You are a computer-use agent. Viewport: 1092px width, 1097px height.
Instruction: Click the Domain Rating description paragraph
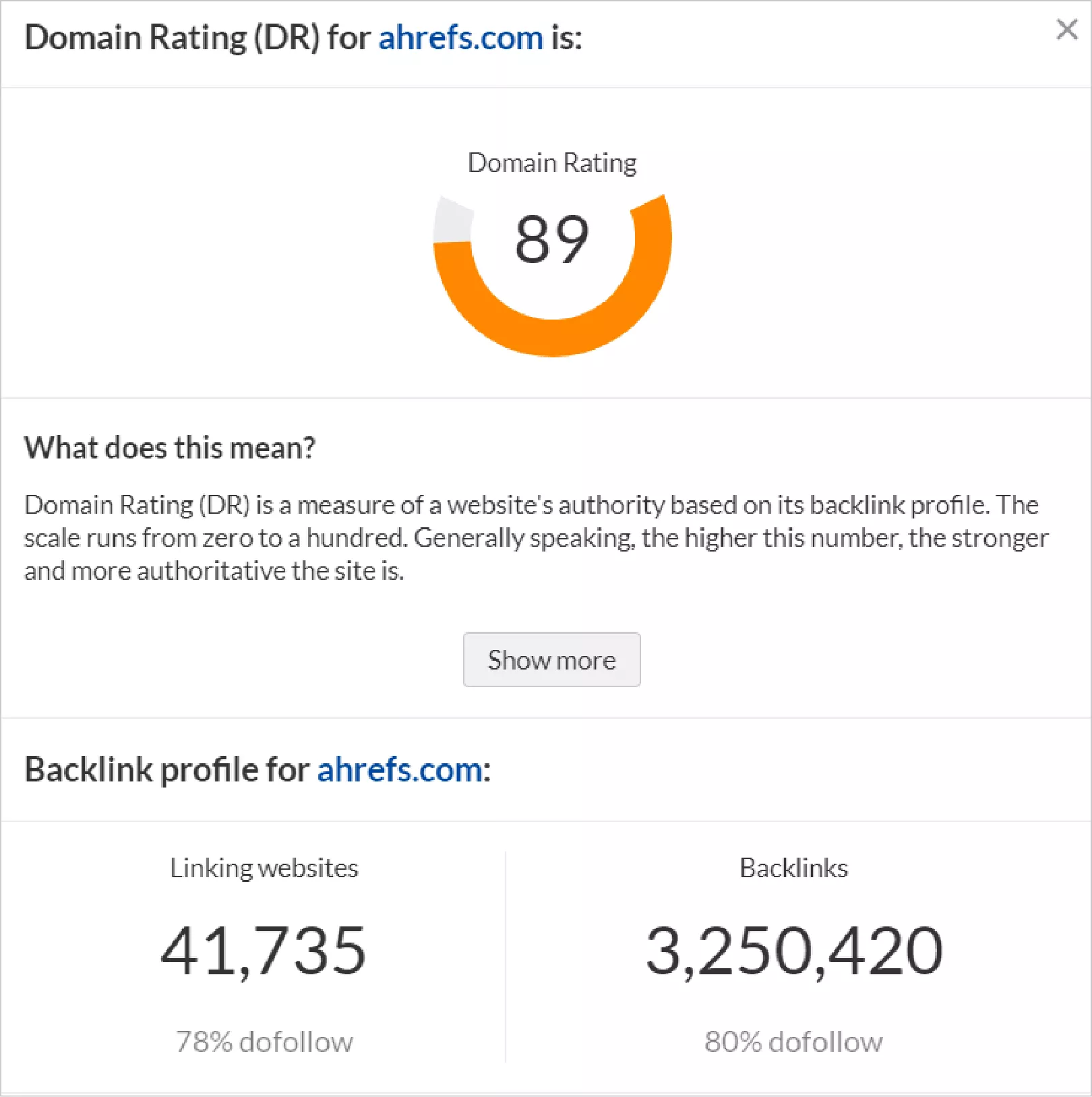pyautogui.click(x=537, y=537)
